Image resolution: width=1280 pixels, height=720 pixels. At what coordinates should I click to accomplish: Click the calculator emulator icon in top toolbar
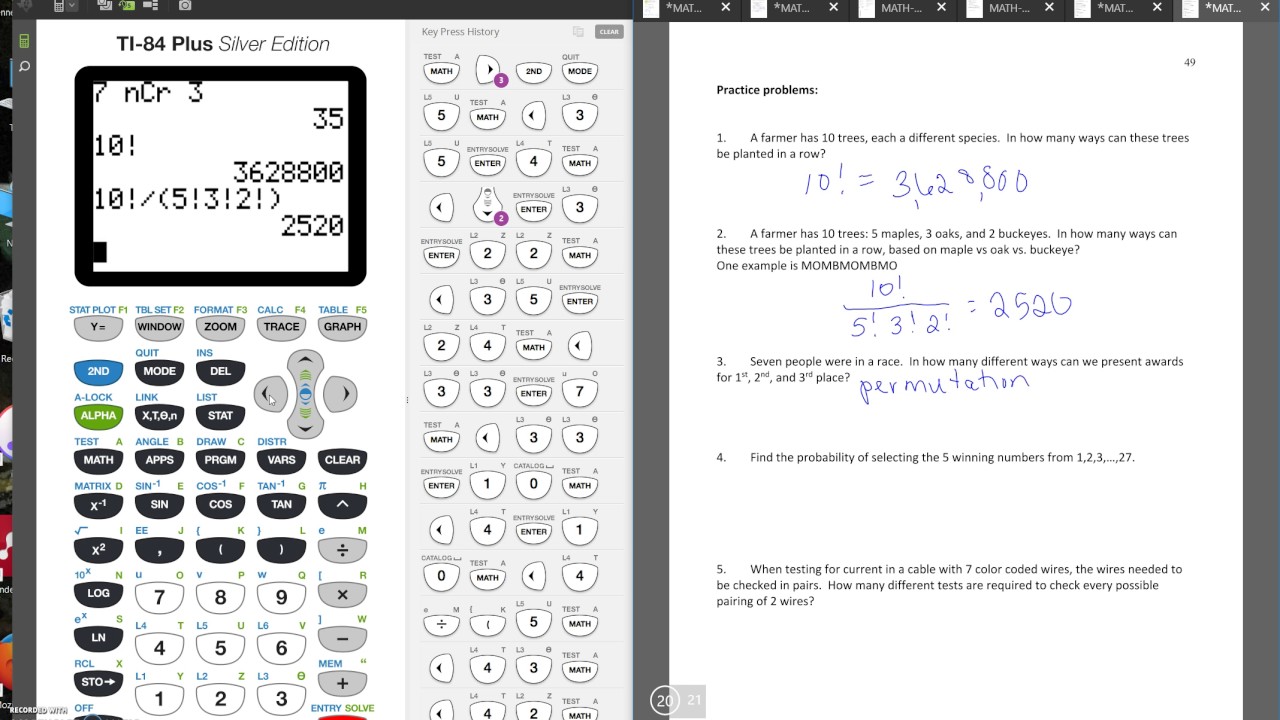coord(59,6)
